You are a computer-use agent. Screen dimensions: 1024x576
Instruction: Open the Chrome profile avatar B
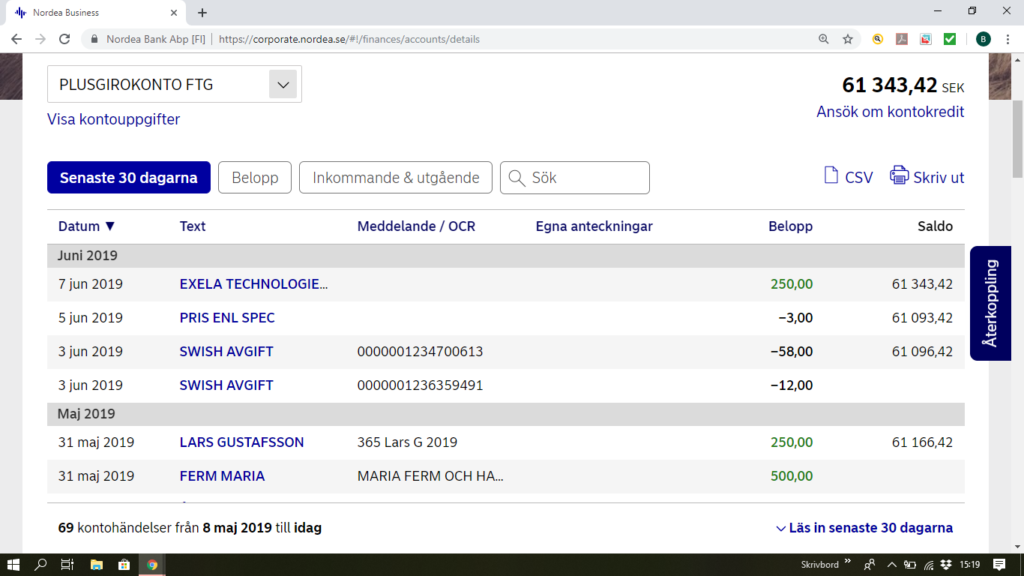983,39
